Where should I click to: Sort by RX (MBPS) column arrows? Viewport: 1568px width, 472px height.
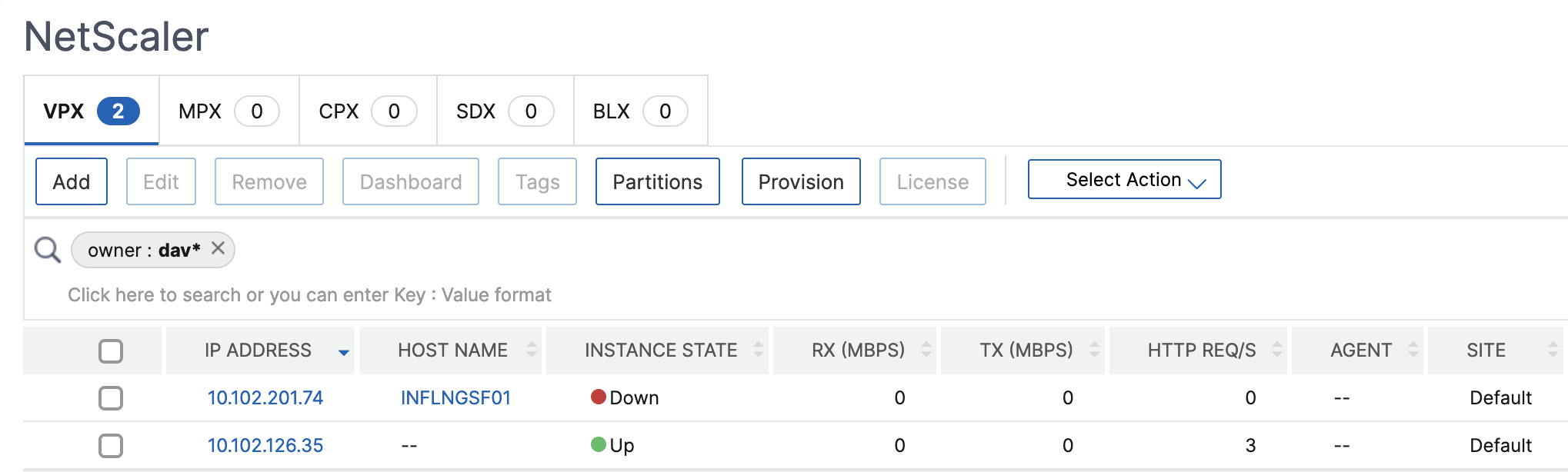(x=926, y=350)
